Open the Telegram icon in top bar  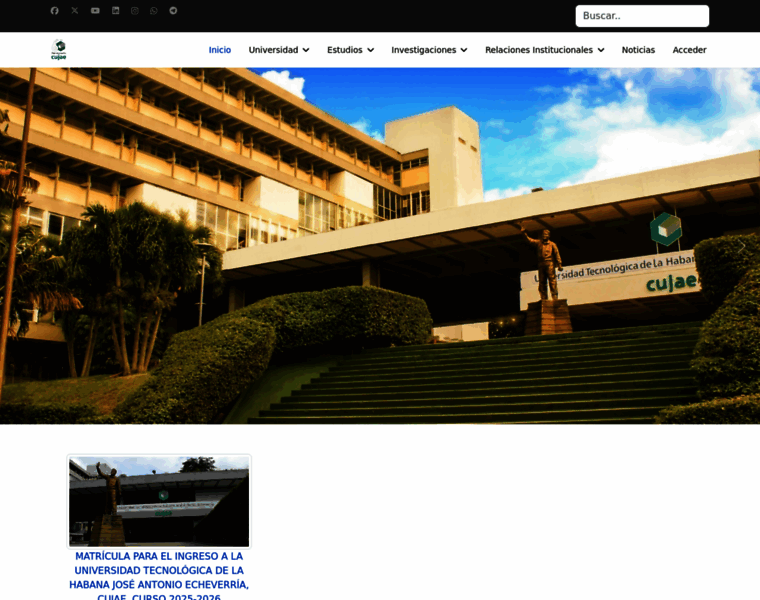[x=173, y=11]
